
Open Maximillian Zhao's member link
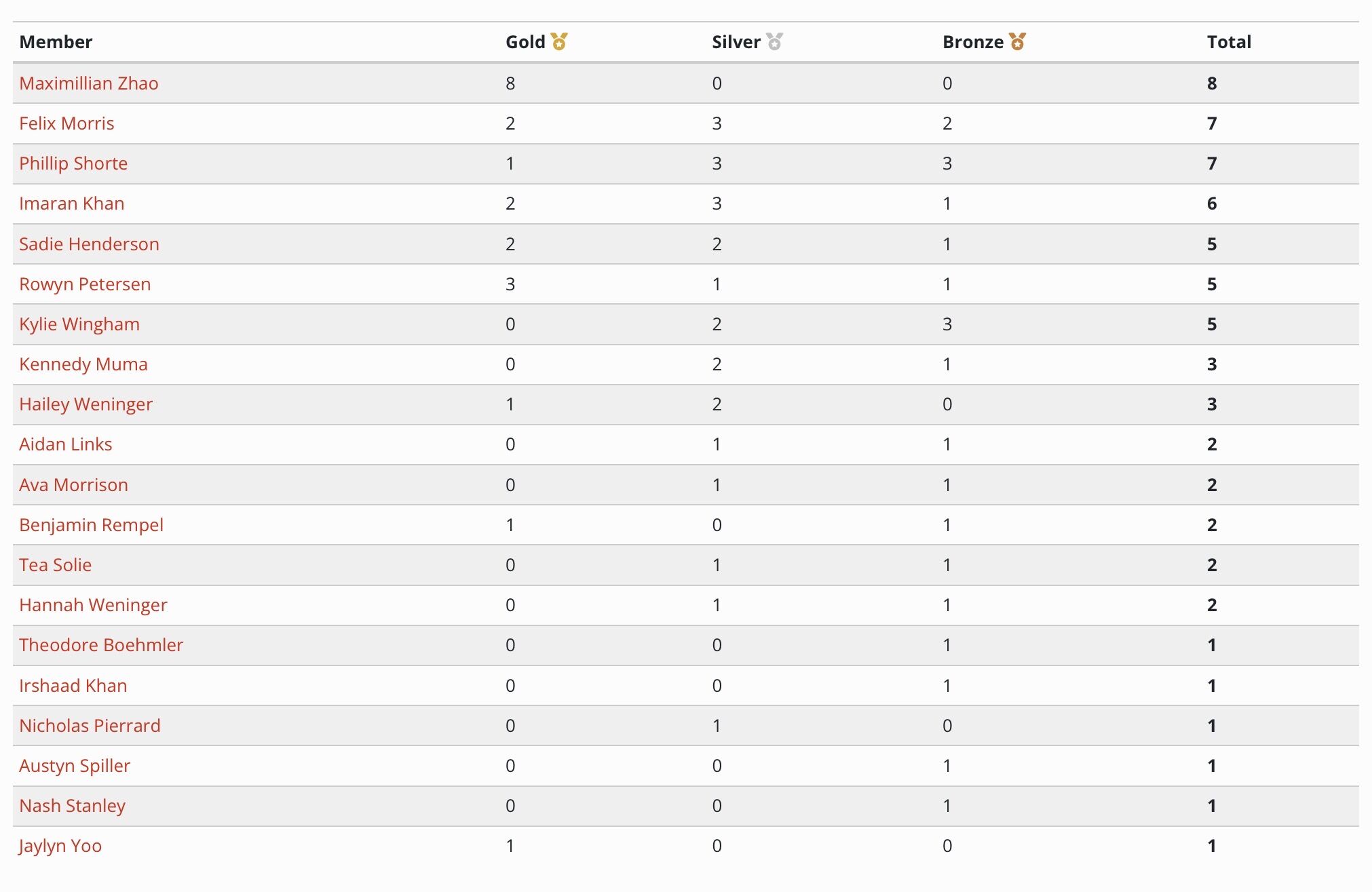click(x=89, y=83)
